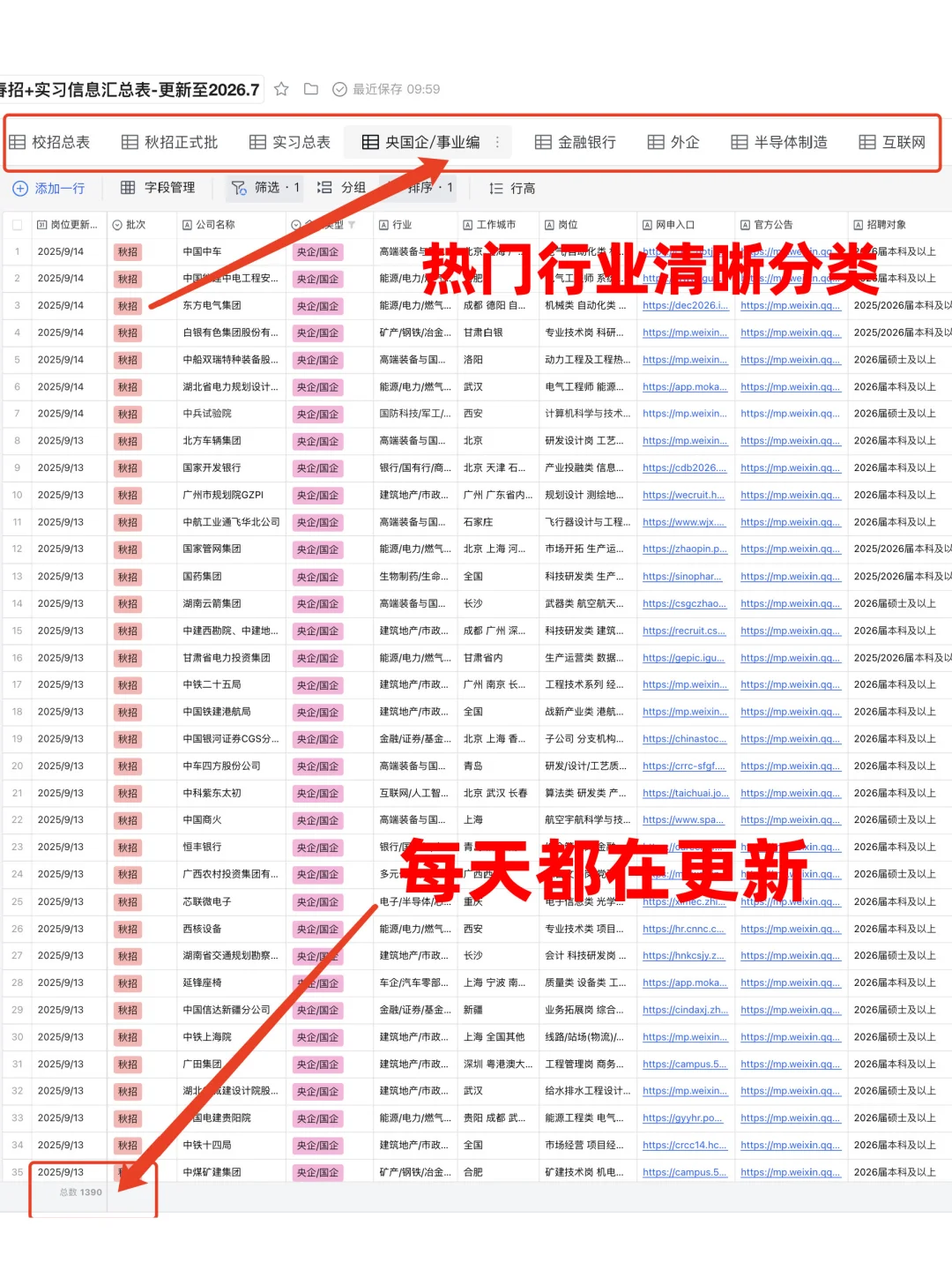Open the folder location icon beside the title
The width and height of the screenshot is (952, 1270).
coord(311,89)
